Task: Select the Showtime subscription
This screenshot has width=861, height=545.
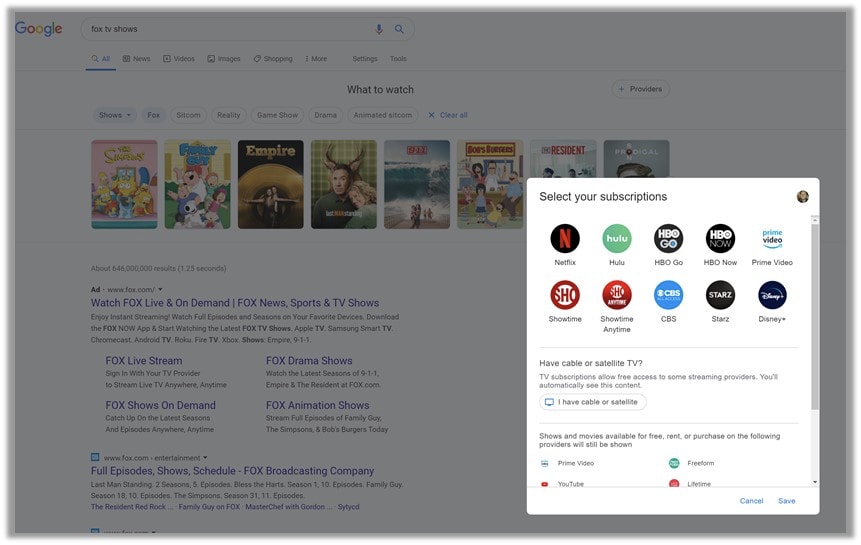Action: (564, 295)
